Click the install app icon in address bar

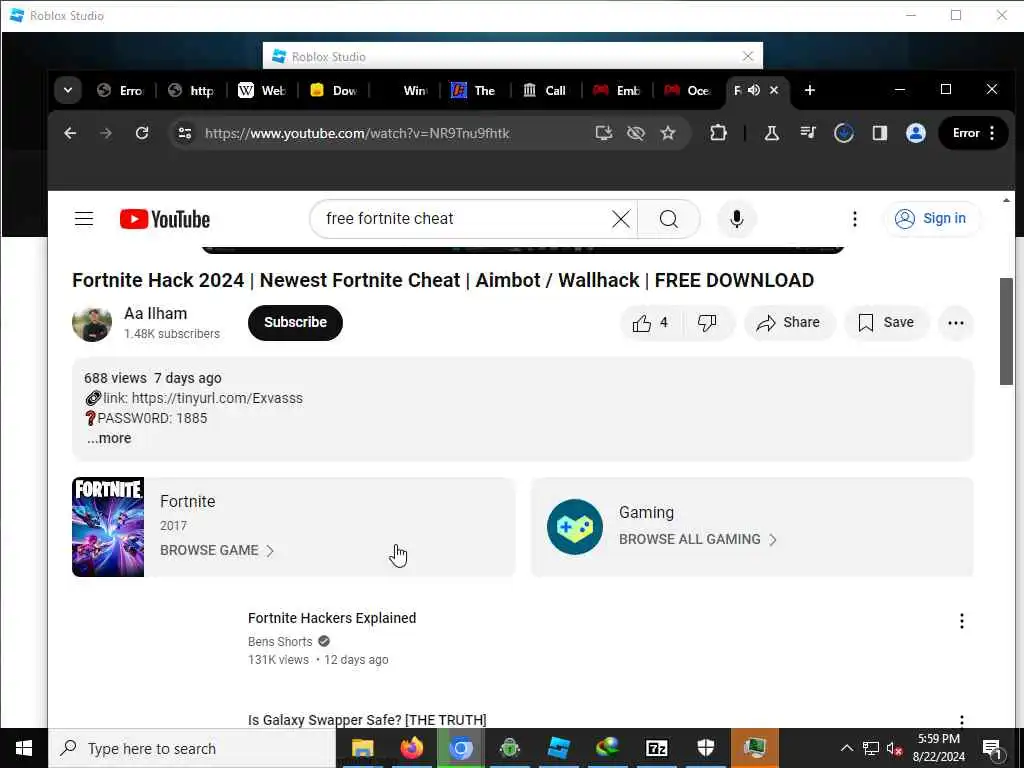pyautogui.click(x=603, y=133)
